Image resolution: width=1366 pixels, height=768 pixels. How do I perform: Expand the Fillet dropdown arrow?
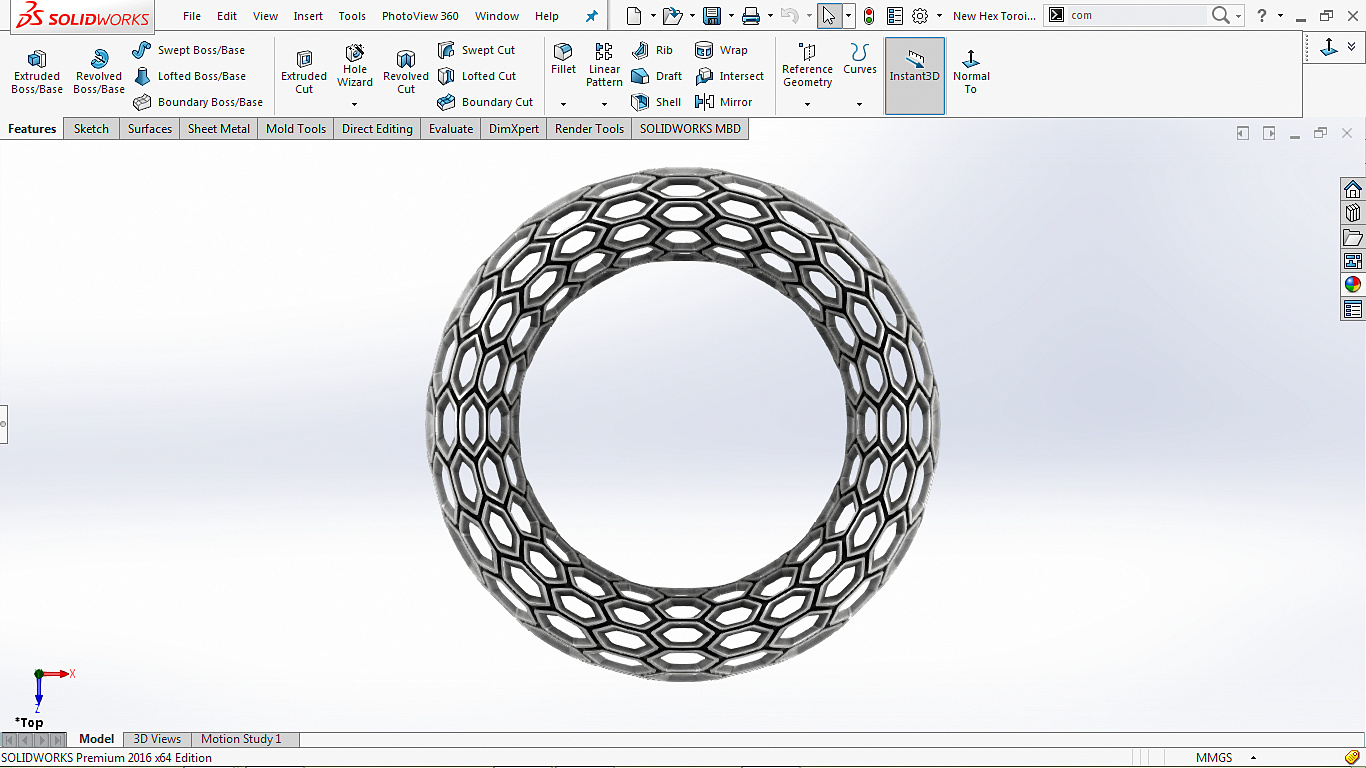[563, 104]
